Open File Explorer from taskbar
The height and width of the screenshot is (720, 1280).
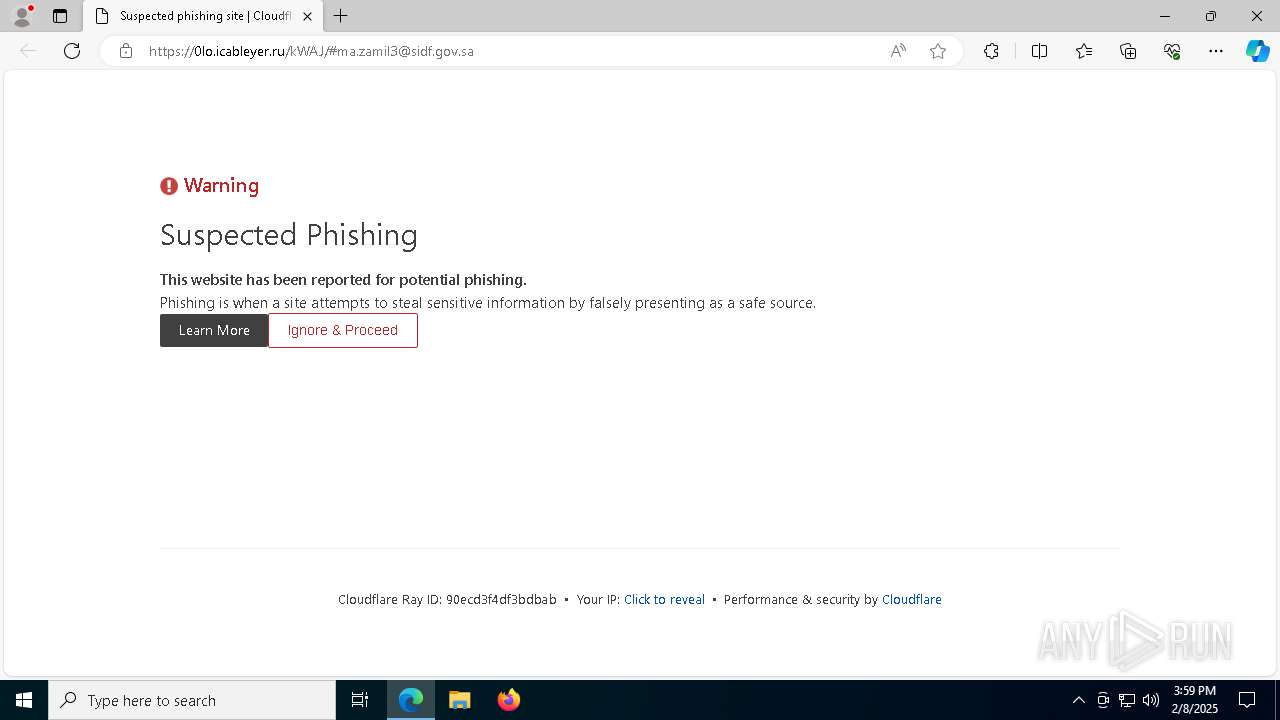pos(460,700)
